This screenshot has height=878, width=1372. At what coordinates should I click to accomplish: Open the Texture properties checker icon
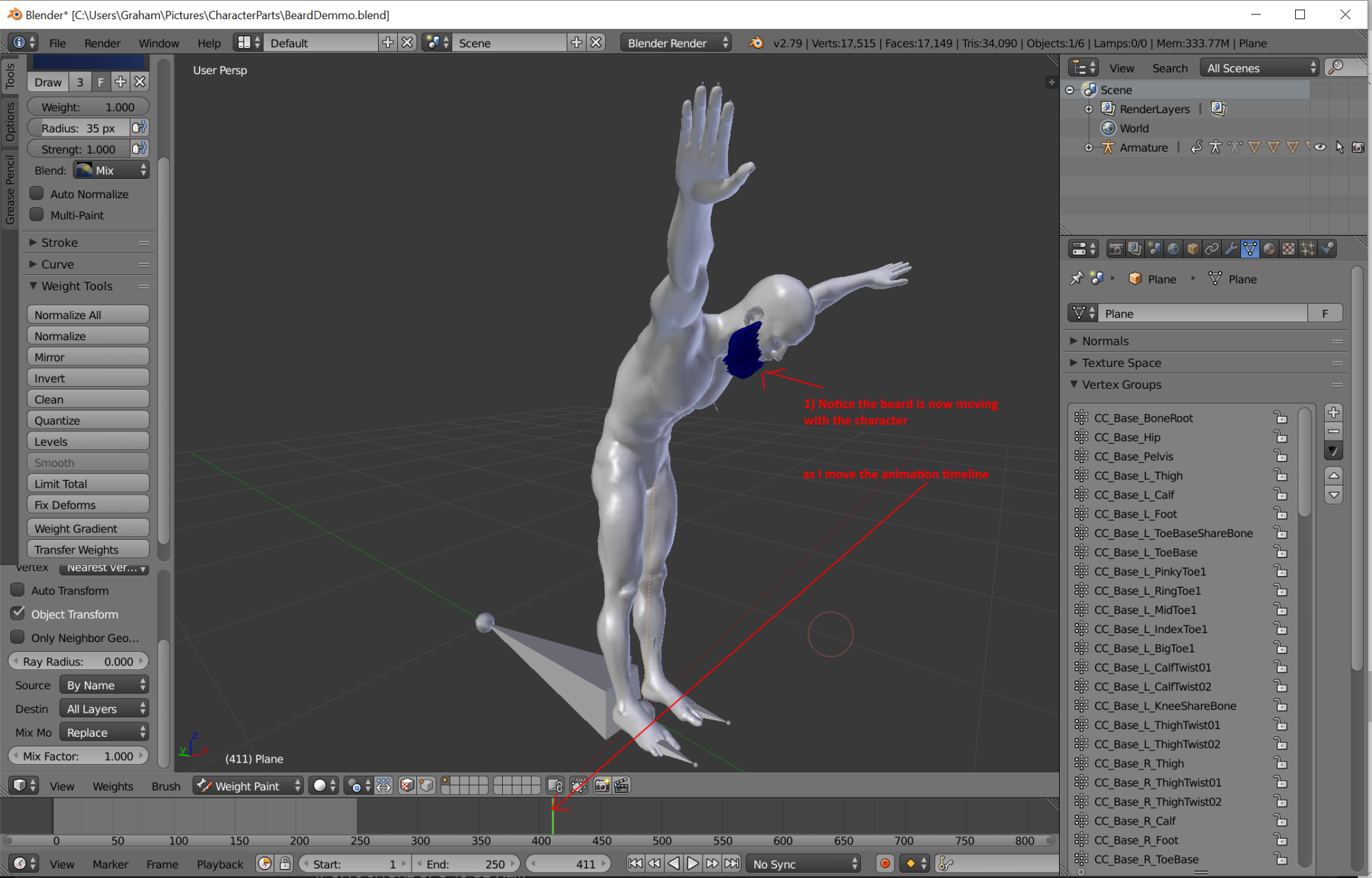click(x=1288, y=249)
